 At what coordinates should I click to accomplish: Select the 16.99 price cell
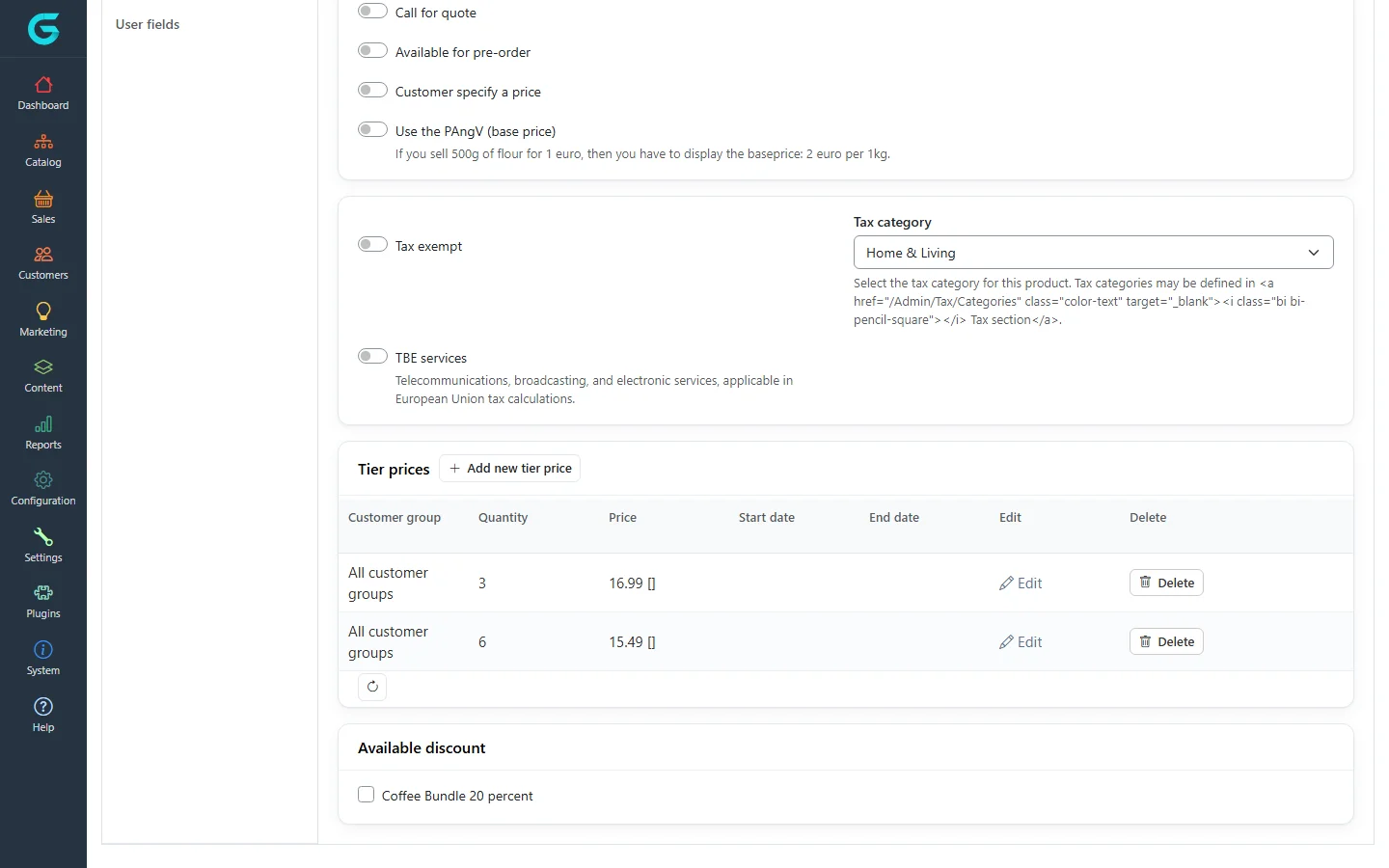click(632, 583)
